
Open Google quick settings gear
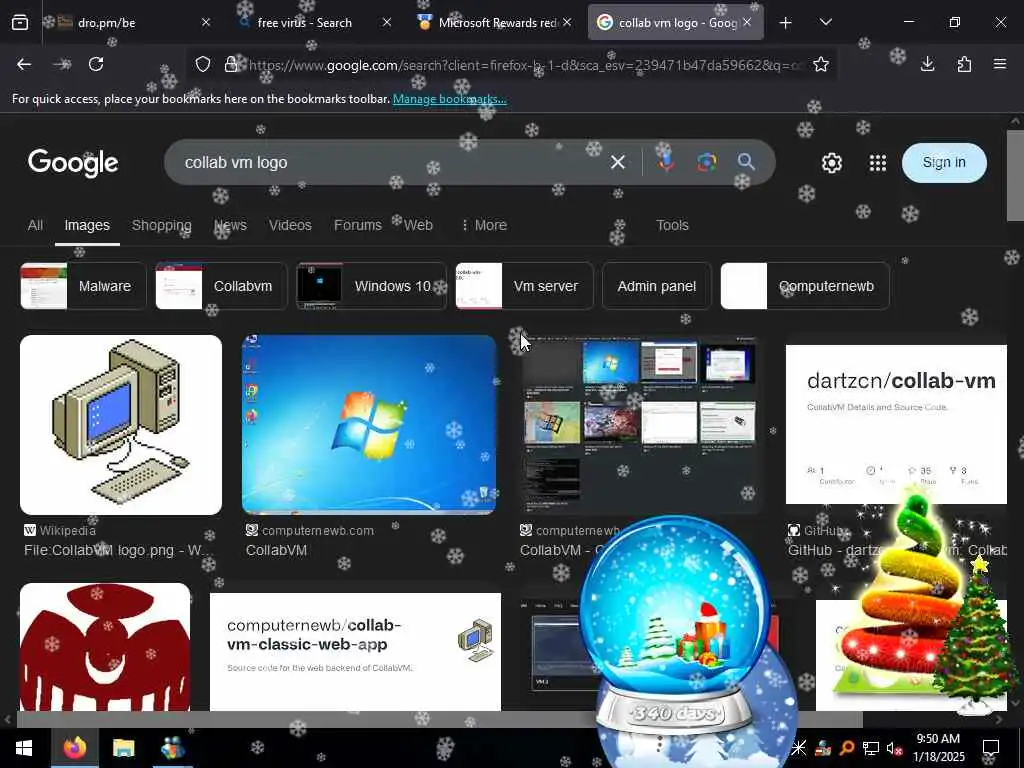click(831, 163)
